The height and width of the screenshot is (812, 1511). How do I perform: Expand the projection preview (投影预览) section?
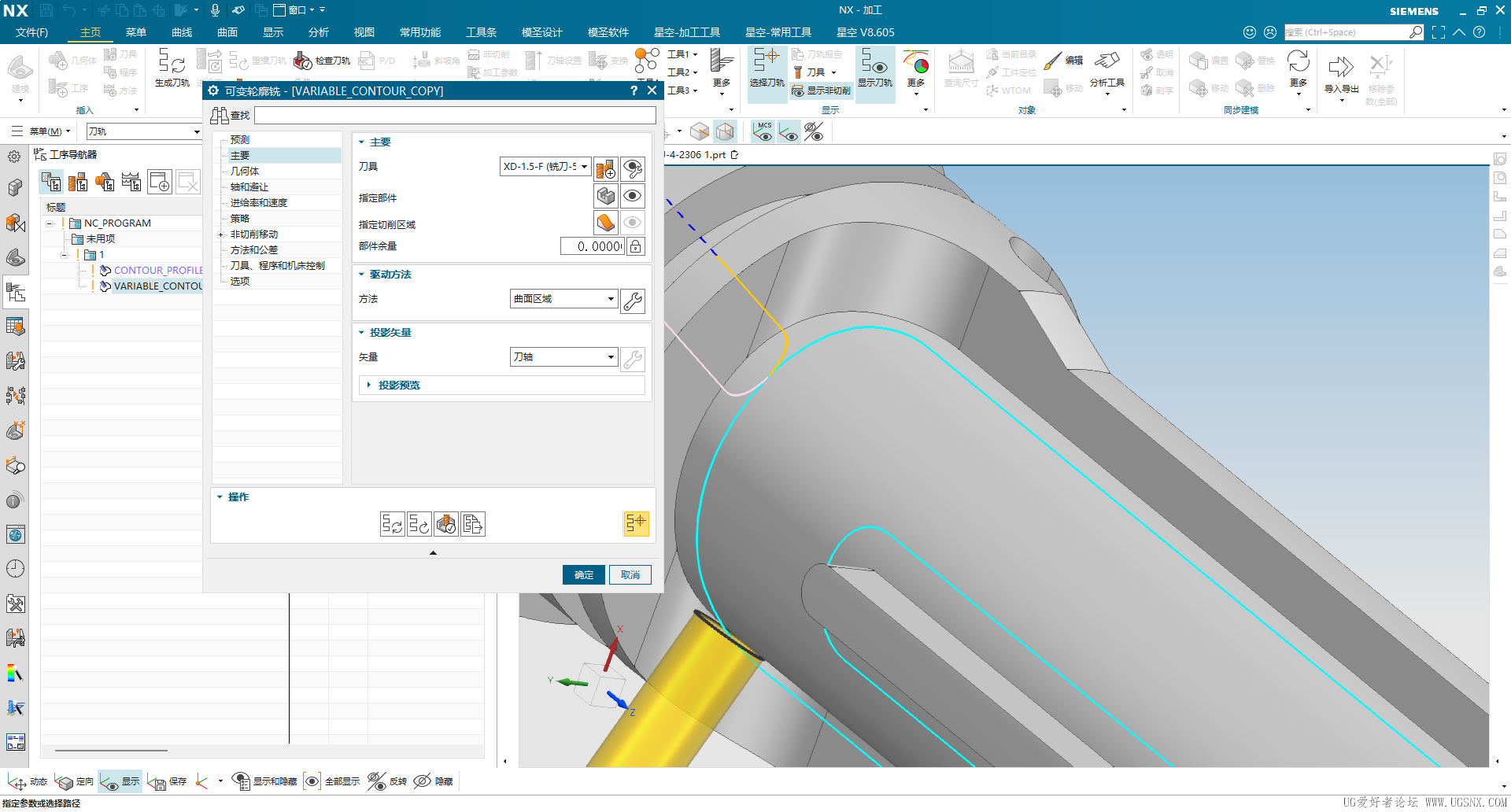[x=398, y=386]
